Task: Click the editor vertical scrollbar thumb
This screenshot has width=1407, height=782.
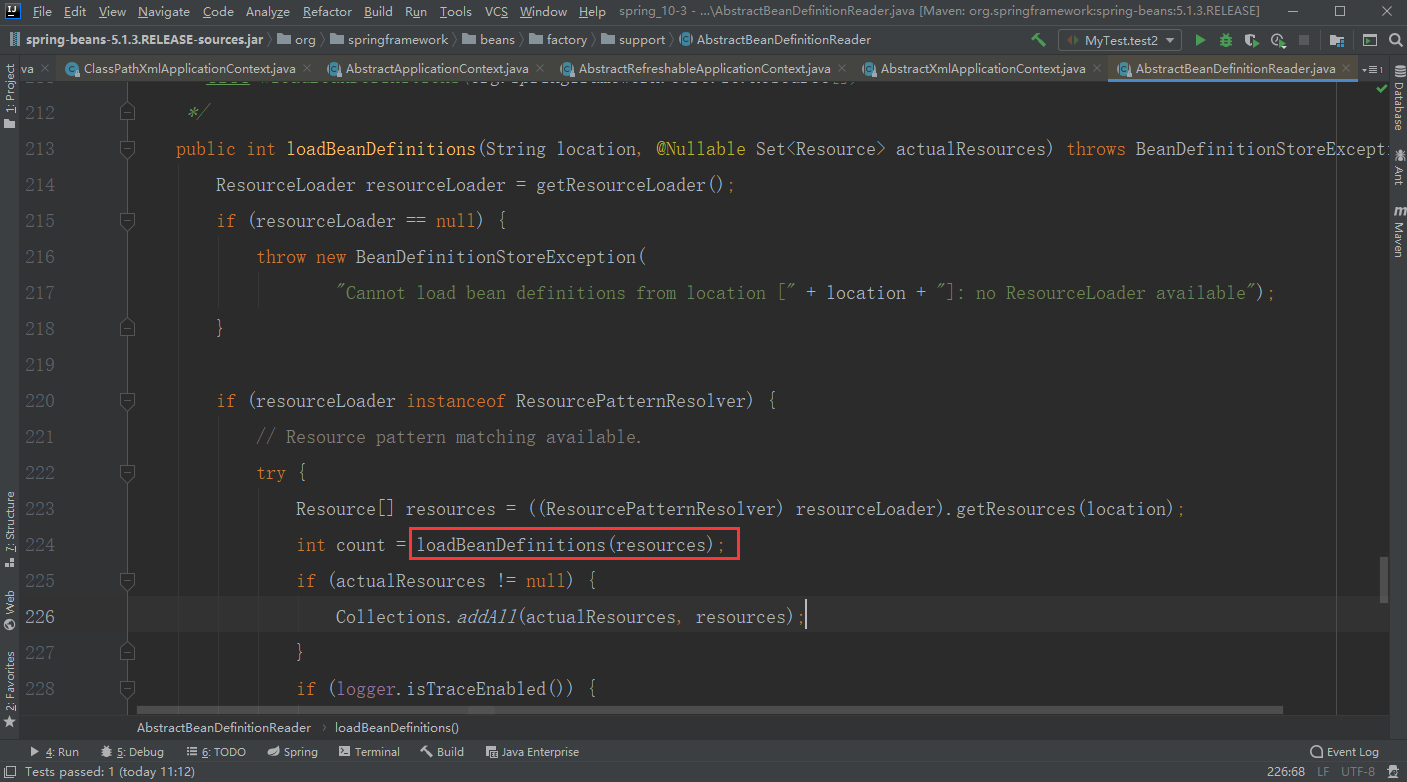Action: coord(1383,580)
